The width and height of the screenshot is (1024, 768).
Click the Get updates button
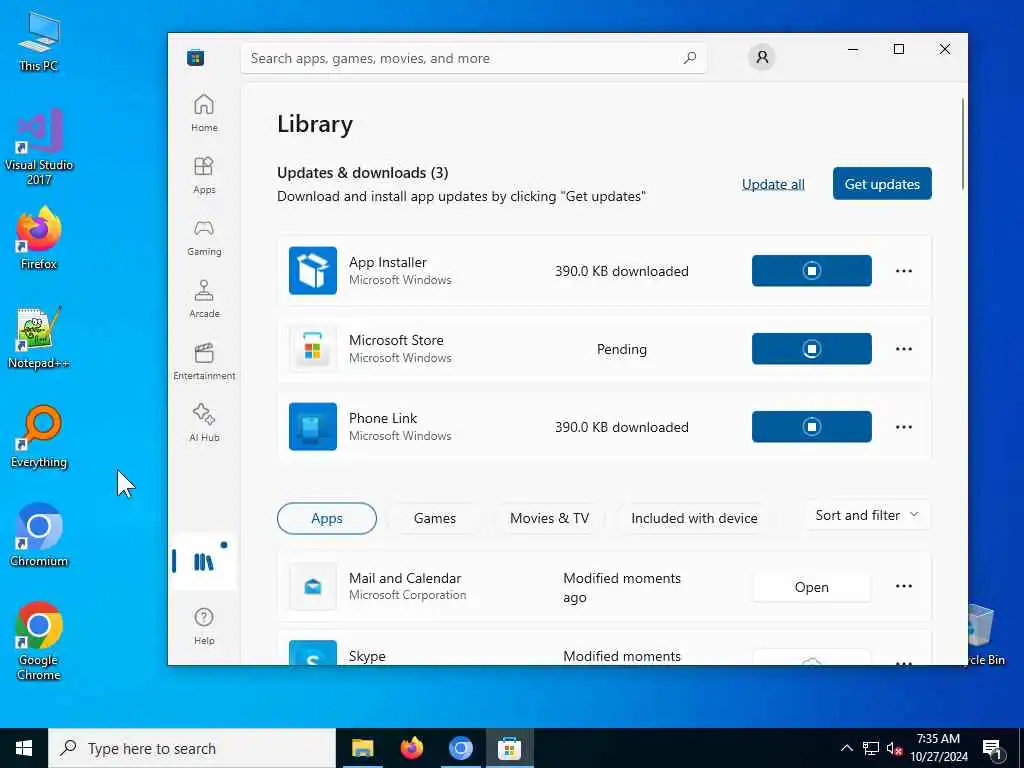(x=882, y=184)
